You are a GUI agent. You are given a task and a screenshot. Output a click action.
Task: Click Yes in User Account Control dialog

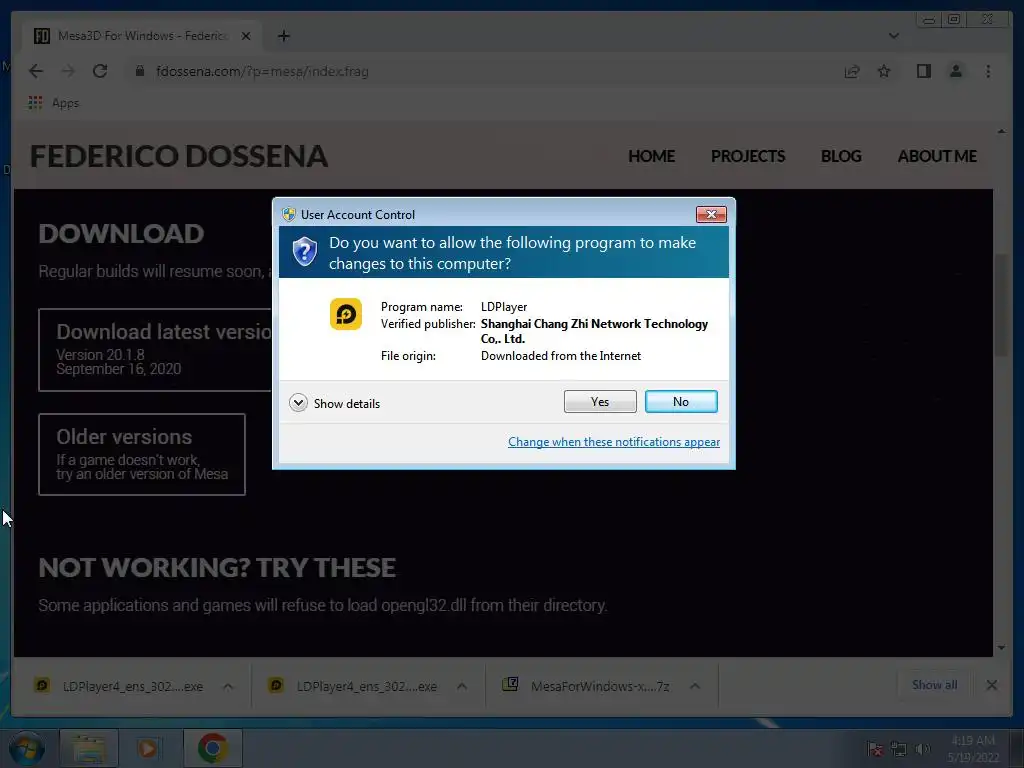click(x=600, y=402)
